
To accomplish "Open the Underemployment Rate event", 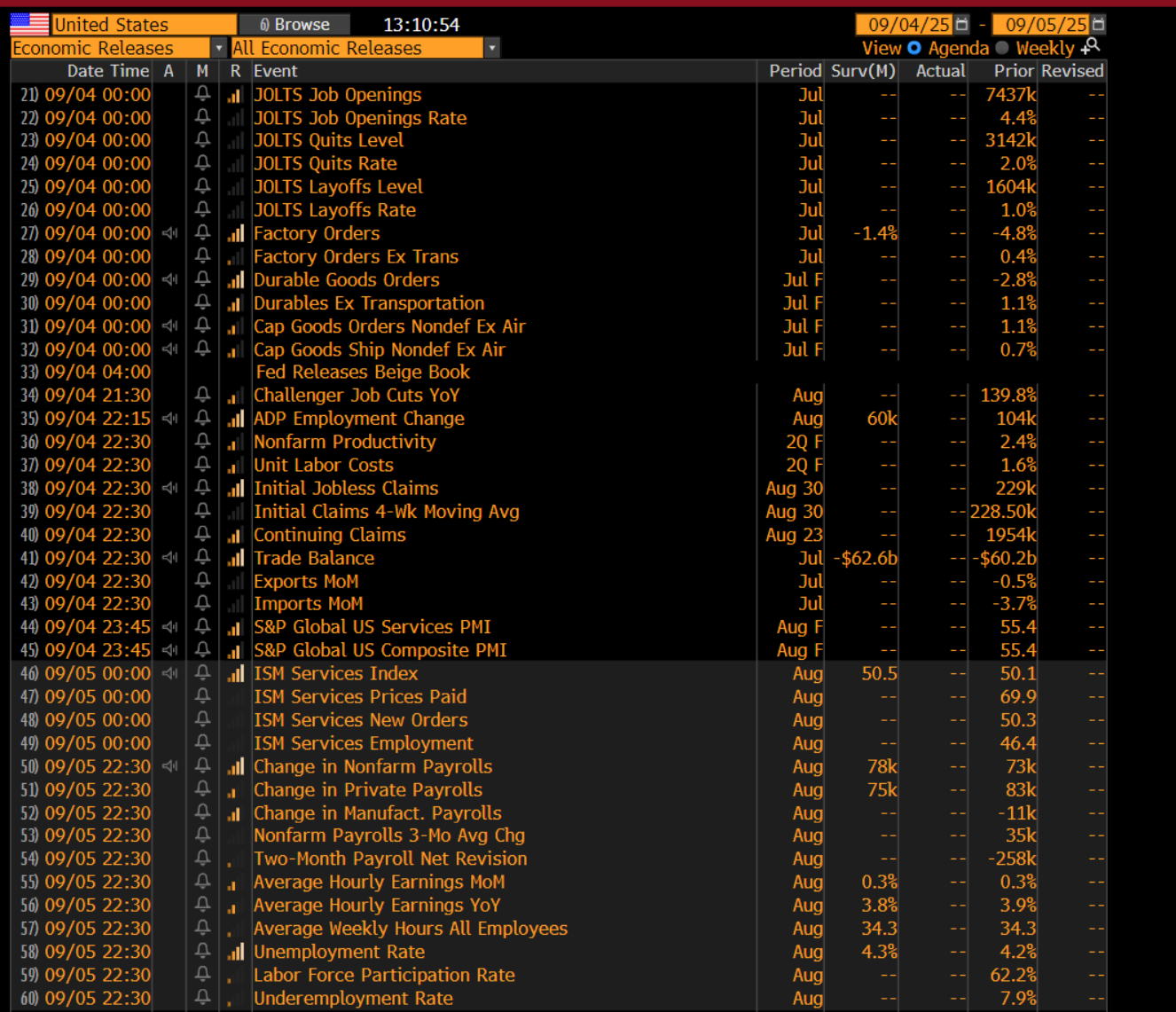I will 353,998.
